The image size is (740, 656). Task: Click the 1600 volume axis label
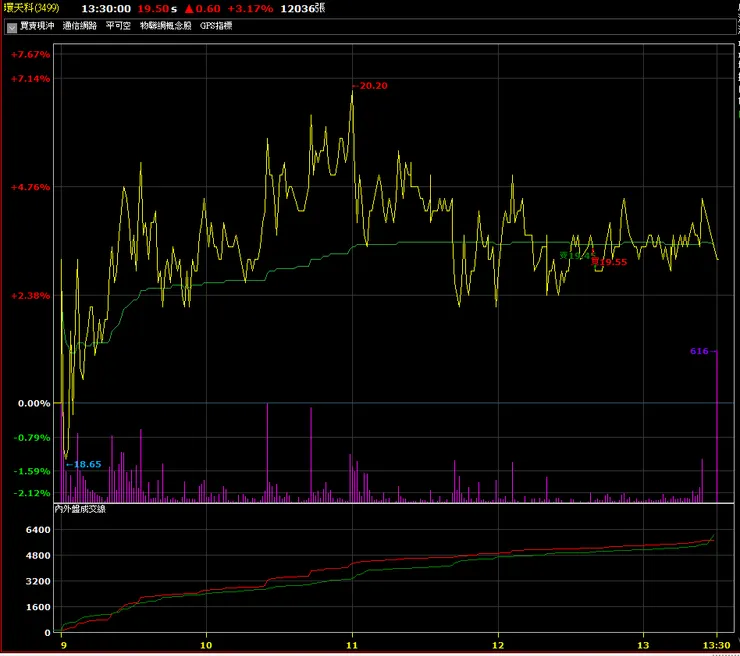pos(38,607)
